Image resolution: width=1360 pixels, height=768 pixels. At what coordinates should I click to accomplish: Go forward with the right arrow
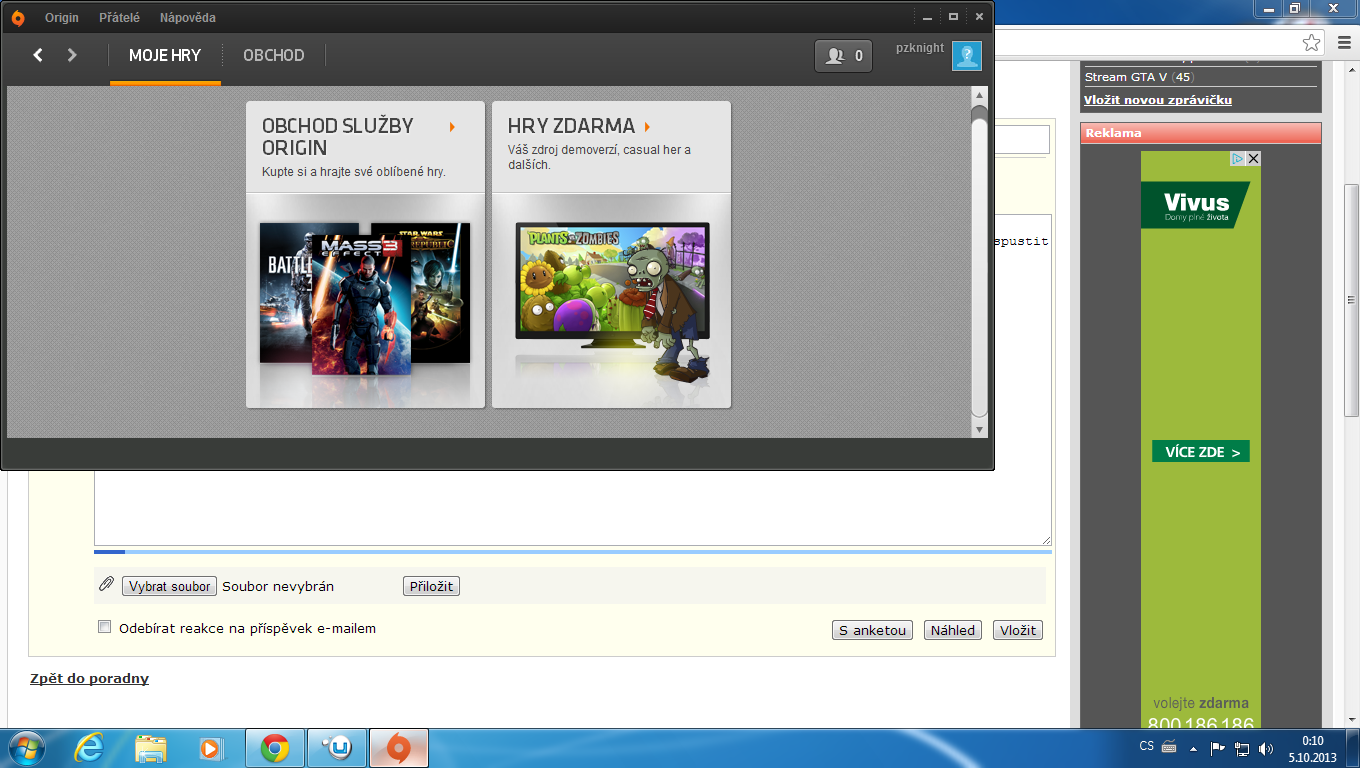click(72, 55)
